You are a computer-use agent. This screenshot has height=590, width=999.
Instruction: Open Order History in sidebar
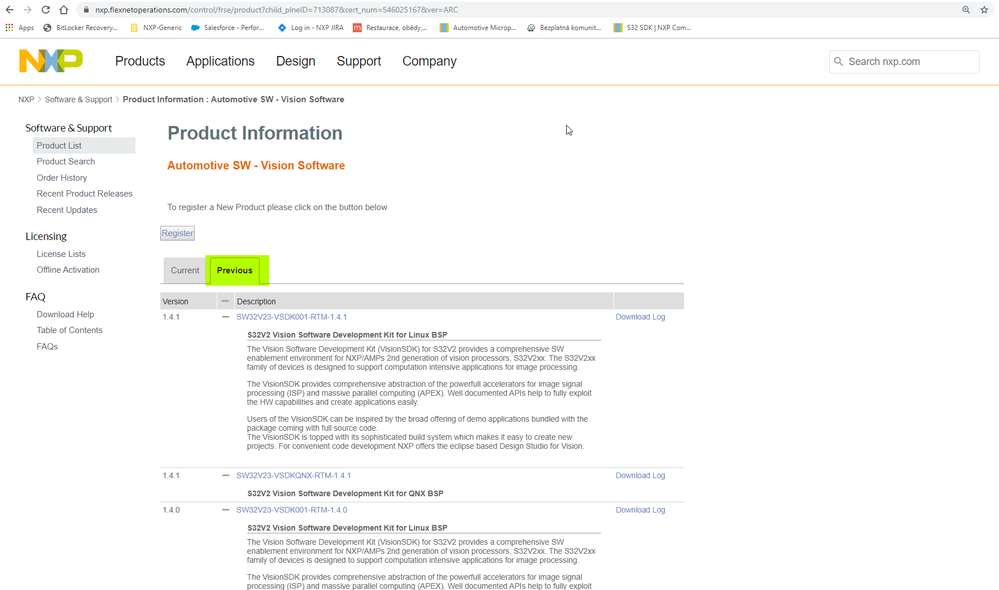click(x=62, y=178)
